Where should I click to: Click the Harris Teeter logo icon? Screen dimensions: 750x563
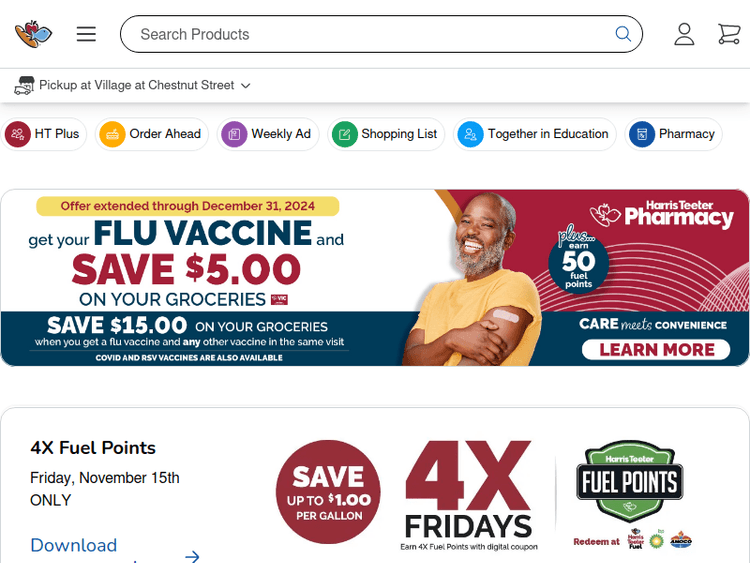(33, 34)
